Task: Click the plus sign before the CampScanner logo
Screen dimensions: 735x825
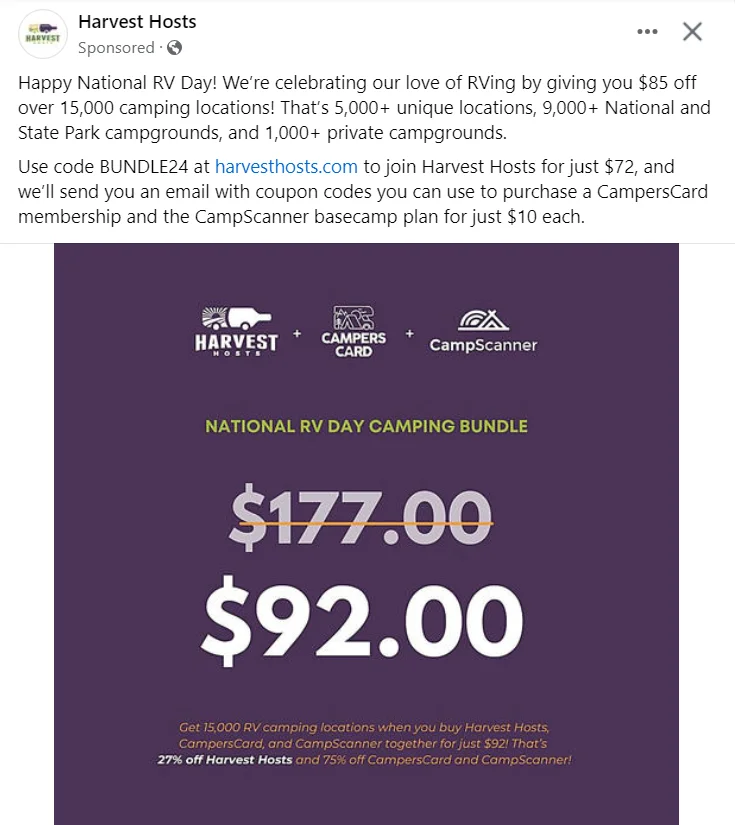Action: (x=409, y=334)
